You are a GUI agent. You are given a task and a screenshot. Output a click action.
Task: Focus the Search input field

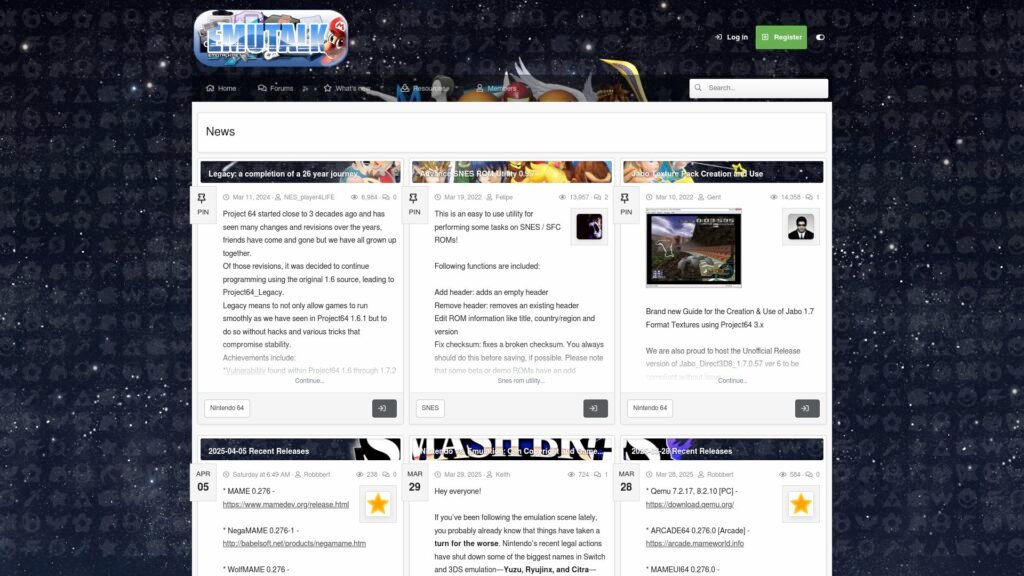pyautogui.click(x=758, y=88)
